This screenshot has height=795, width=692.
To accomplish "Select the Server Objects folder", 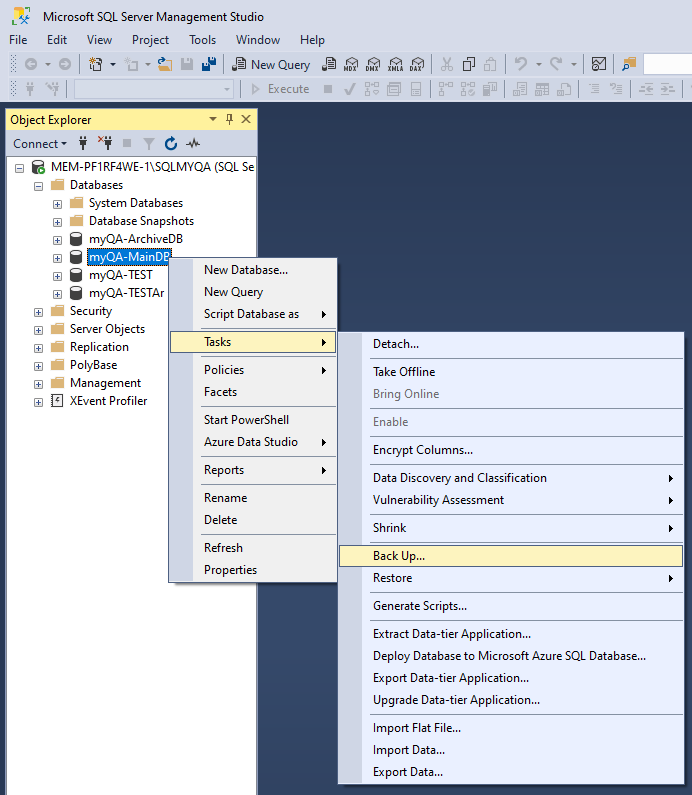I will click(107, 329).
